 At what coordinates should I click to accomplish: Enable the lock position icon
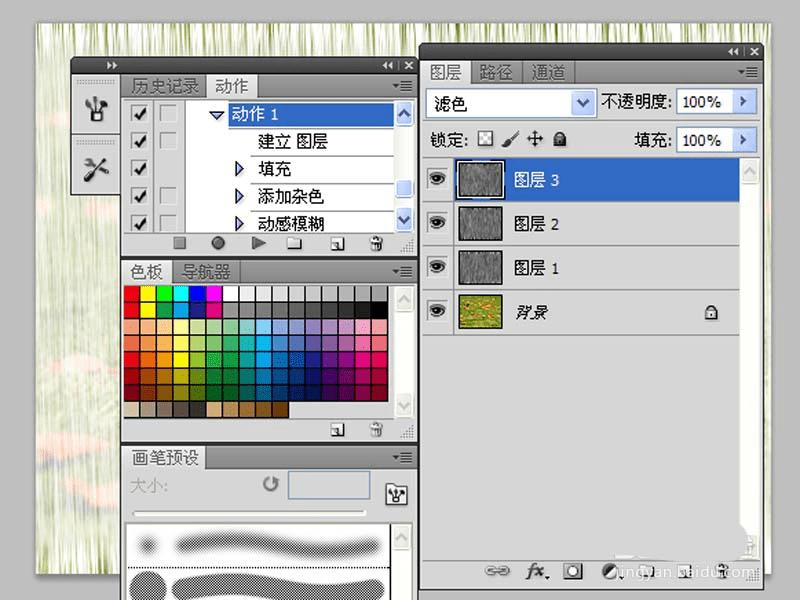(535, 139)
